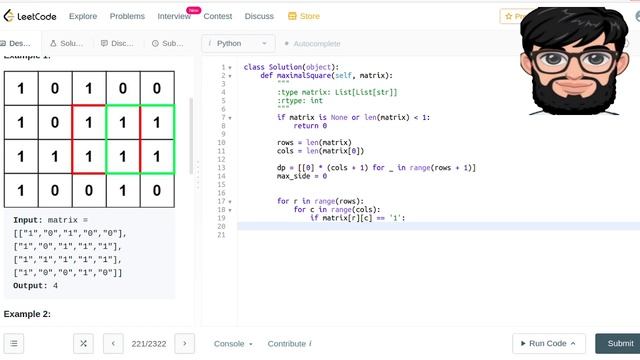The width and height of the screenshot is (640, 360).
Task: Collapse code fold at line 2
Action: [230, 76]
